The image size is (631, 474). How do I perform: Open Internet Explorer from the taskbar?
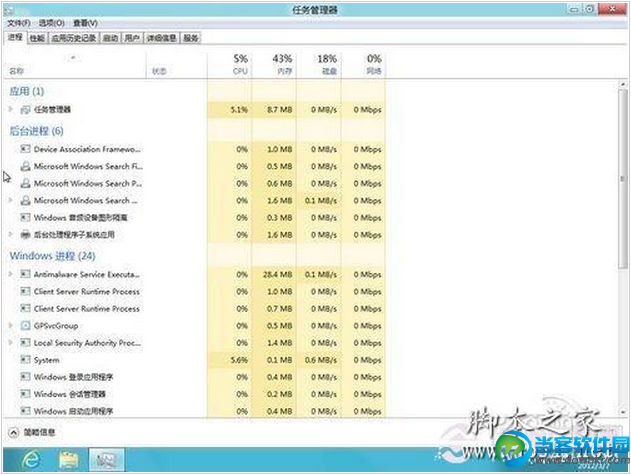click(x=31, y=460)
